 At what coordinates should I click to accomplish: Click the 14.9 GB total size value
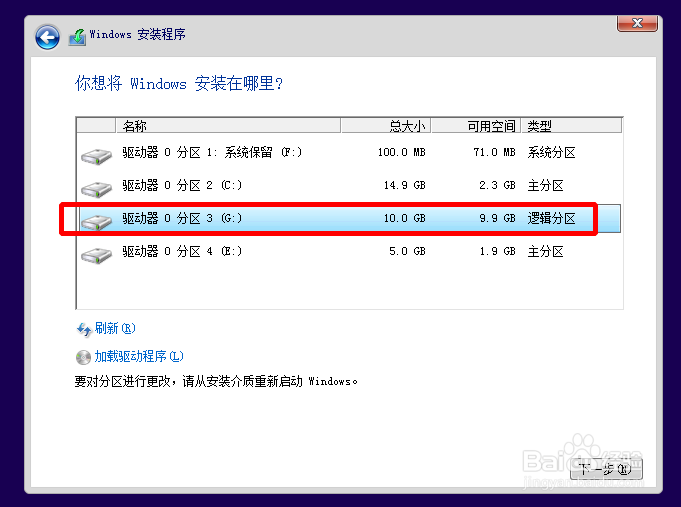tap(404, 185)
